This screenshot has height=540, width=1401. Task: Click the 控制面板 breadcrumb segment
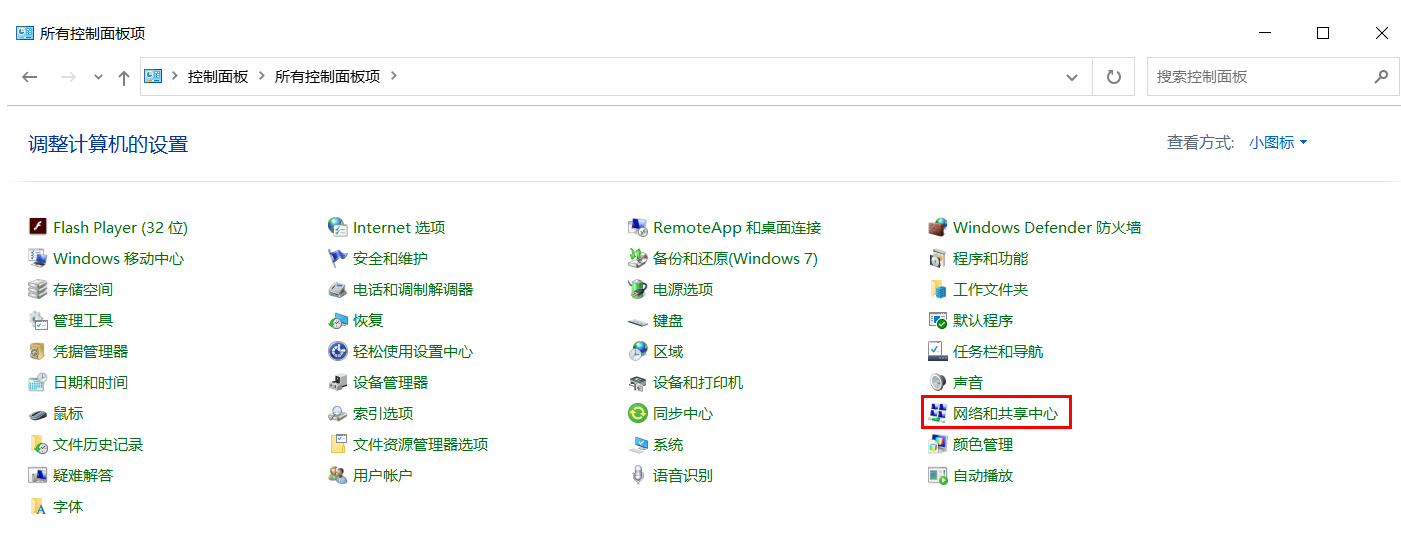[x=218, y=76]
